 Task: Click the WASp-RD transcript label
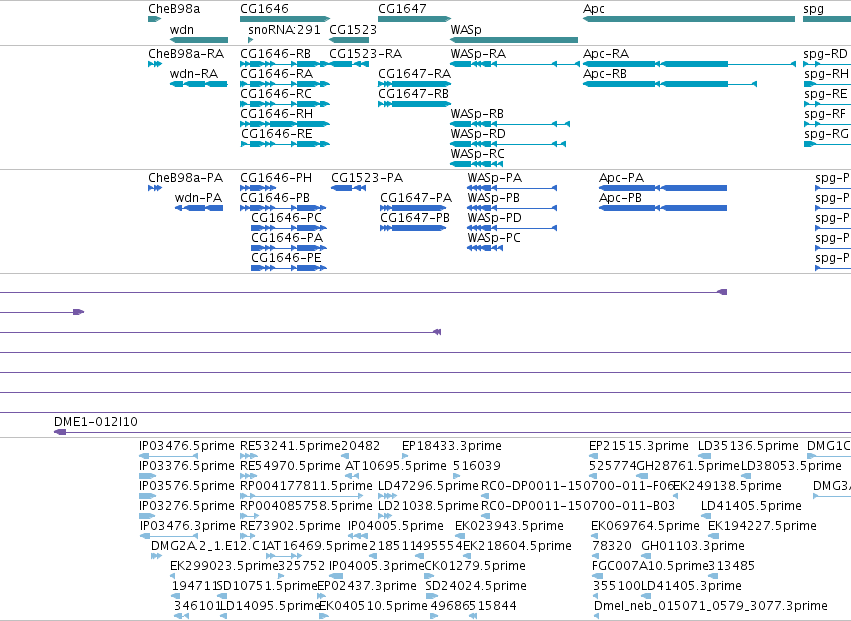[x=478, y=134]
